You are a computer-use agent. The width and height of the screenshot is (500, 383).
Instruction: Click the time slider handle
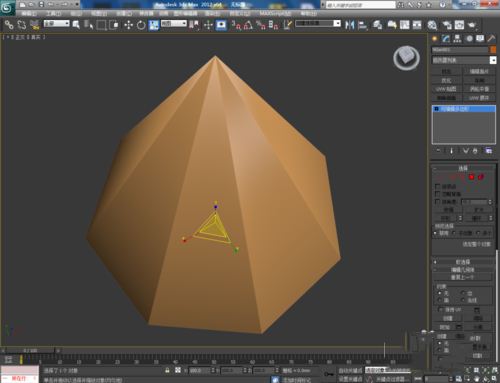[x=30, y=350]
